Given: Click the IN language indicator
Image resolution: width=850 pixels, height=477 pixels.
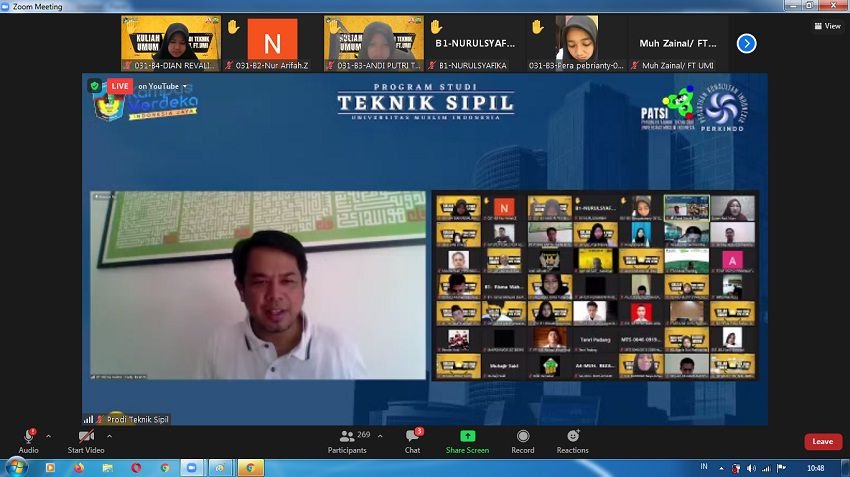Looking at the screenshot, I should pyautogui.click(x=704, y=467).
